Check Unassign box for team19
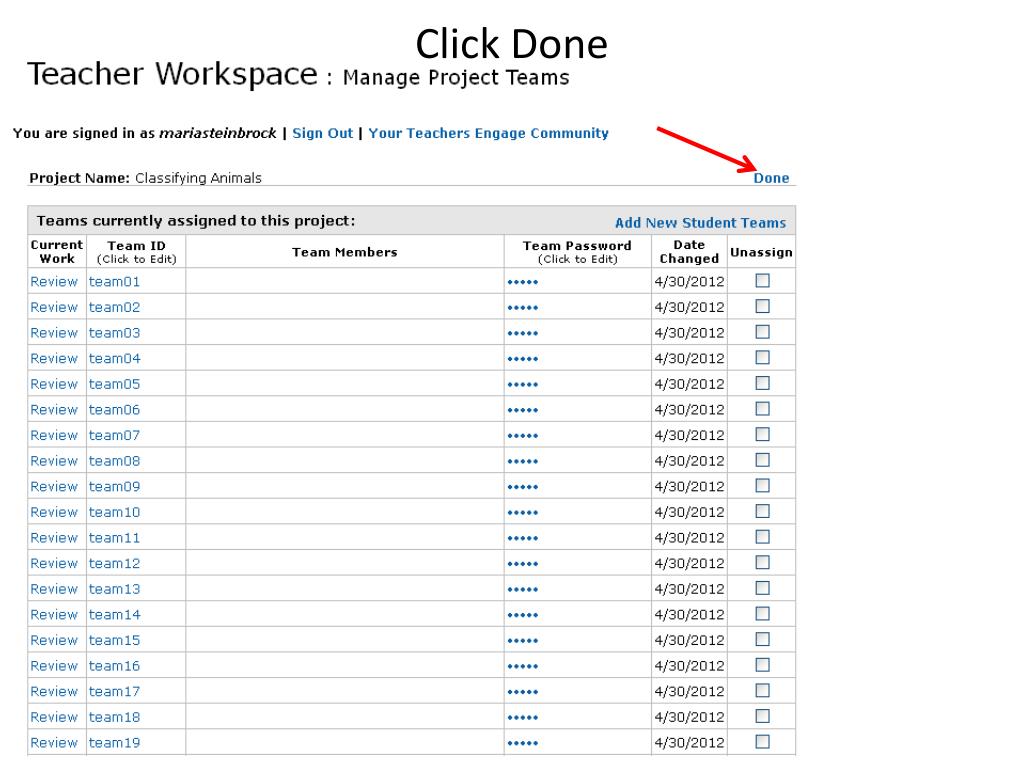The image size is (1024, 768). (x=762, y=741)
